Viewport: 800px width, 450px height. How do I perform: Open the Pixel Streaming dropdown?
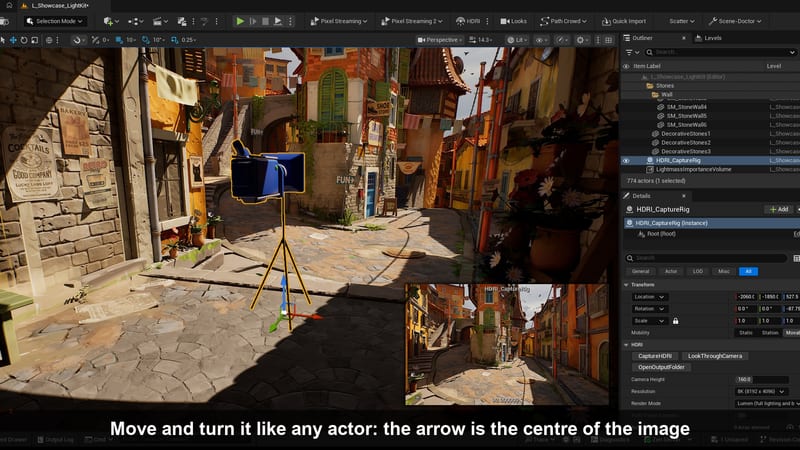coord(339,21)
